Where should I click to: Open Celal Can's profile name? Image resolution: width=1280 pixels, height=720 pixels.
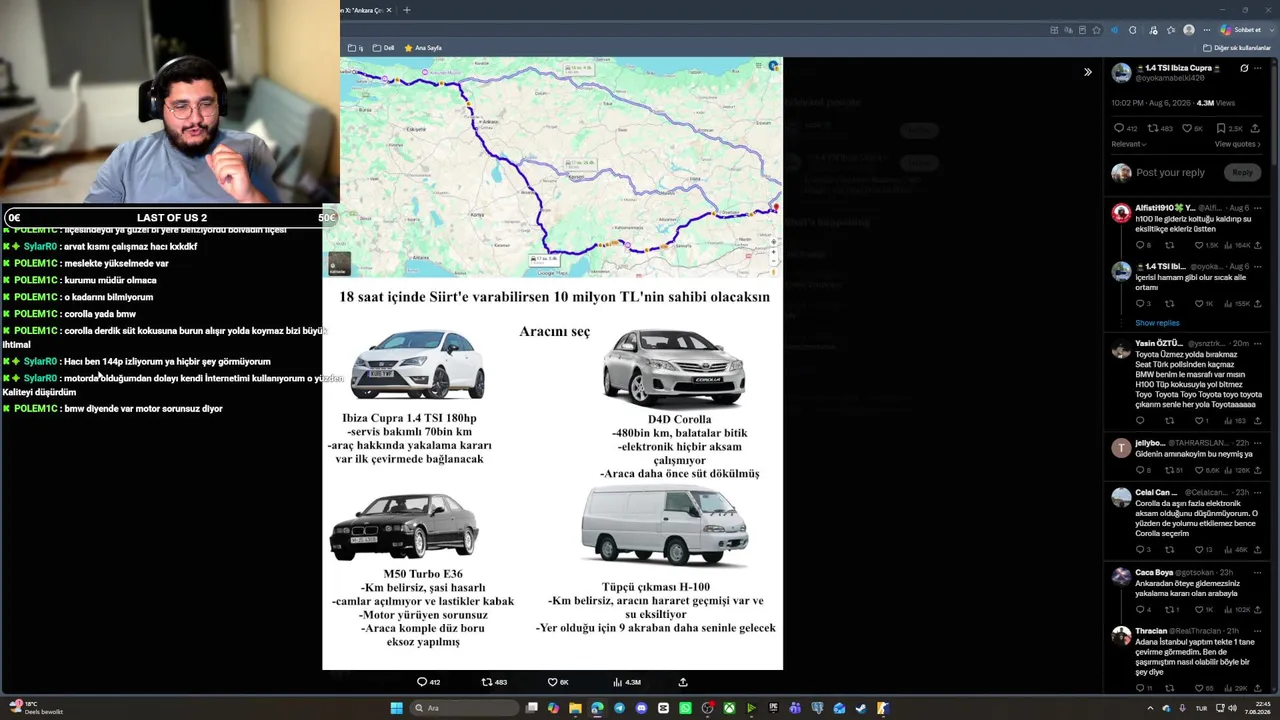pyautogui.click(x=1156, y=492)
